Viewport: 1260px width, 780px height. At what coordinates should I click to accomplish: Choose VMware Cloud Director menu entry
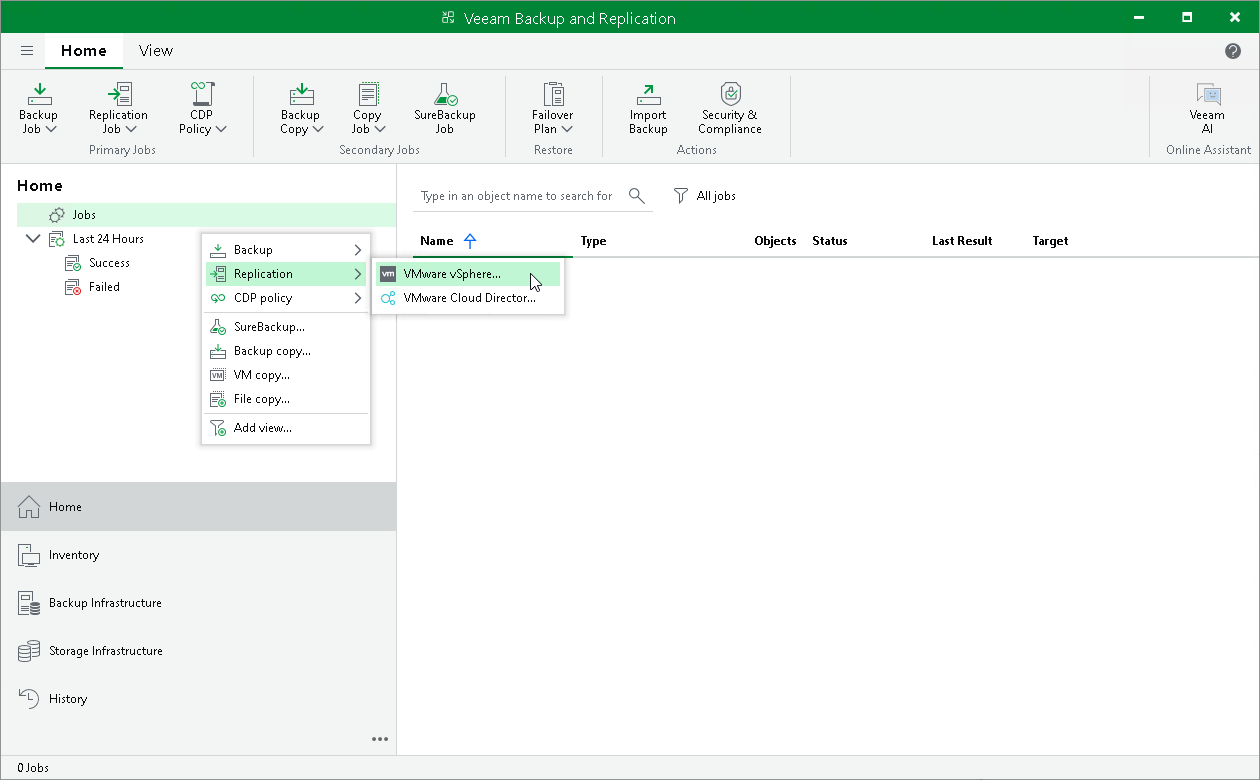469,298
